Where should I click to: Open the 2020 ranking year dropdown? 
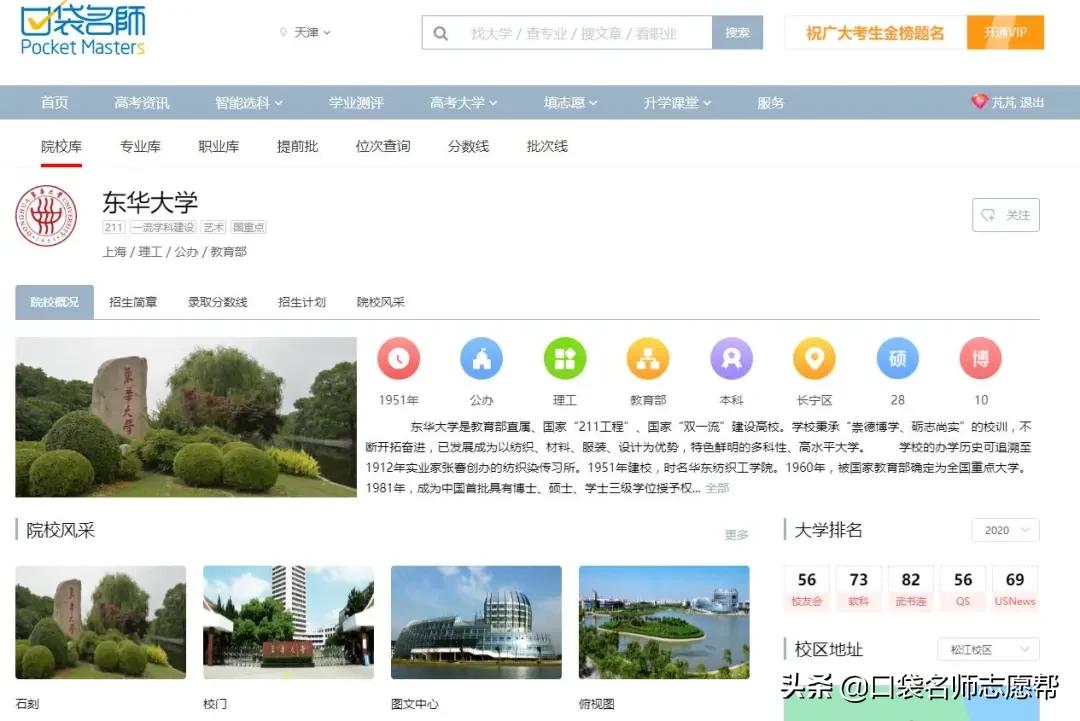(1004, 530)
